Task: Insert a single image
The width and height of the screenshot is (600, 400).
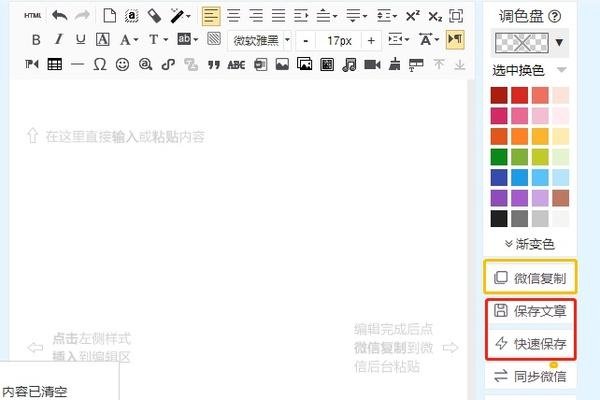Action: point(282,64)
